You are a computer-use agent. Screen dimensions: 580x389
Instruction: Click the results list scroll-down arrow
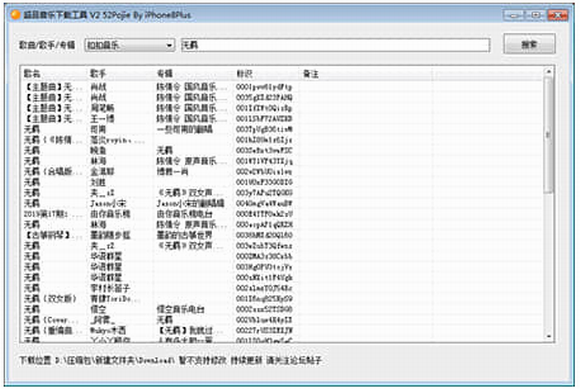[549, 336]
